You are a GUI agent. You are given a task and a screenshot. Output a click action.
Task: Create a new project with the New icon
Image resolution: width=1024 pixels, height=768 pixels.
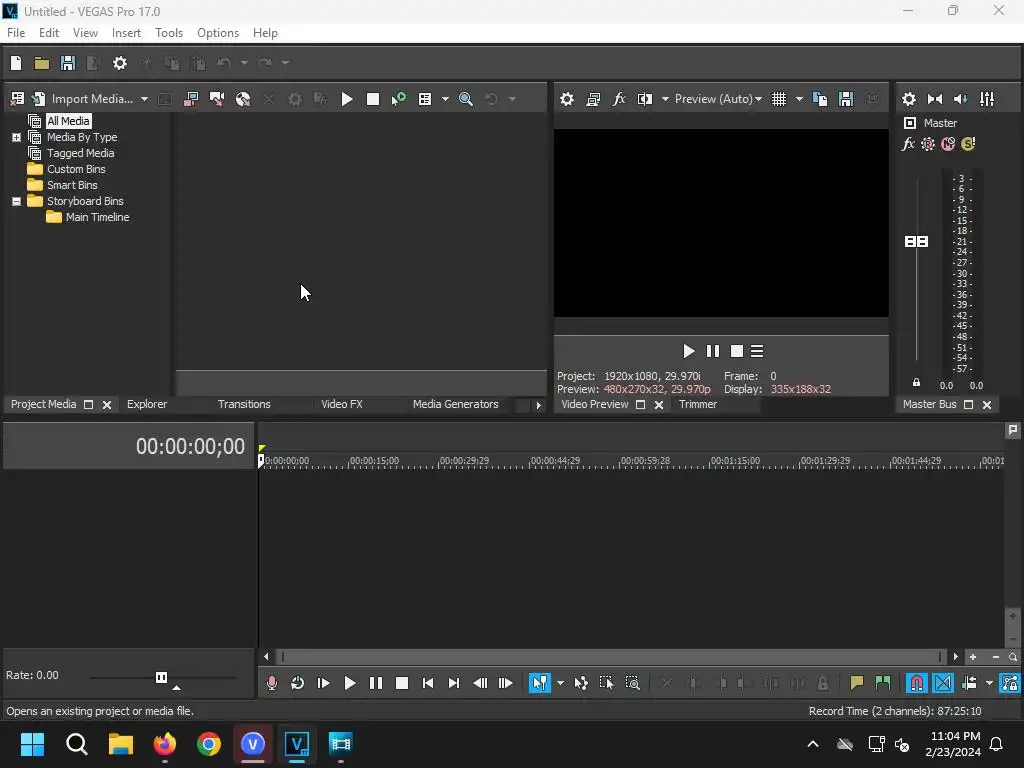pyautogui.click(x=16, y=63)
